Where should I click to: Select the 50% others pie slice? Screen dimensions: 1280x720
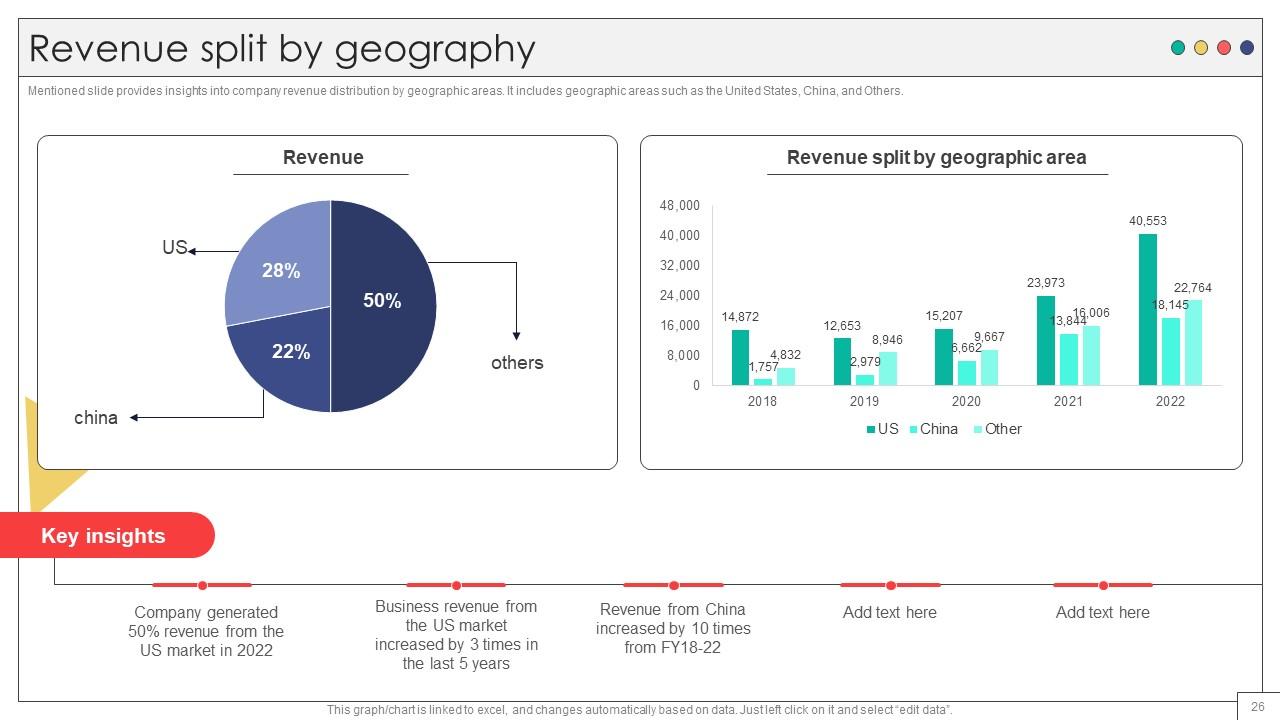(384, 306)
